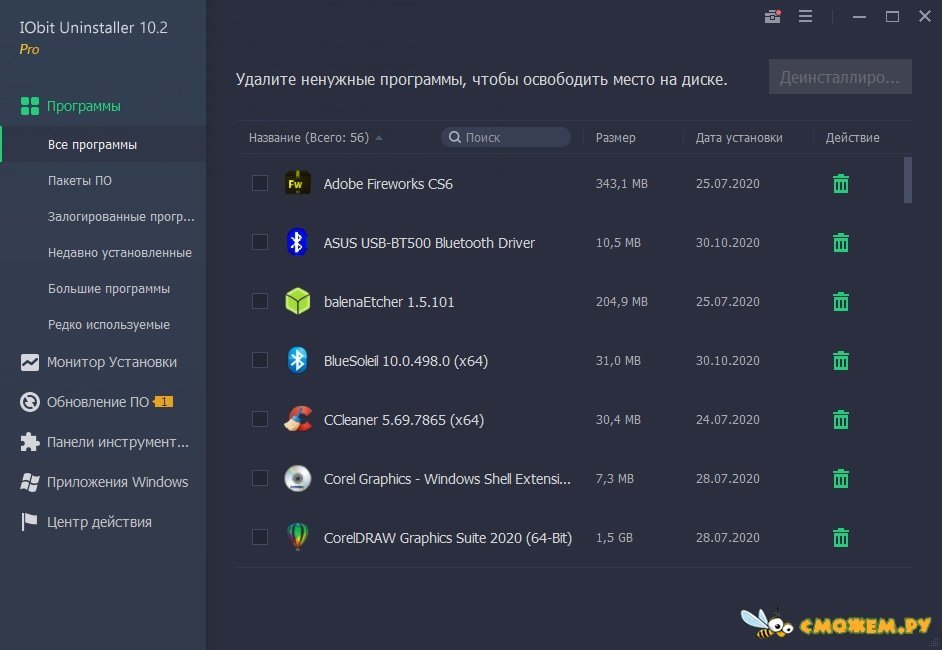
Task: Open the hamburger options menu
Action: click(x=805, y=16)
